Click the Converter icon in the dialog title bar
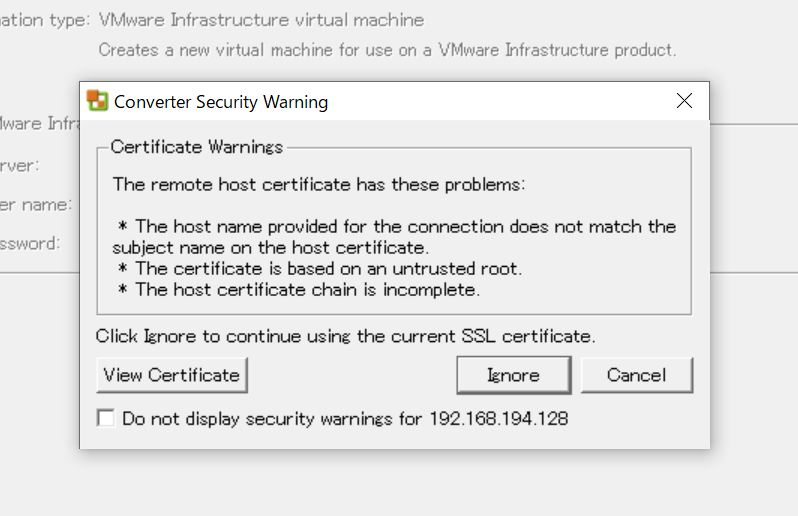This screenshot has height=516, width=798. click(x=98, y=101)
